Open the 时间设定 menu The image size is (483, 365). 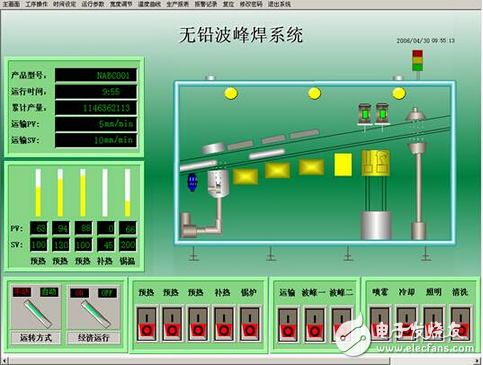[x=64, y=4]
